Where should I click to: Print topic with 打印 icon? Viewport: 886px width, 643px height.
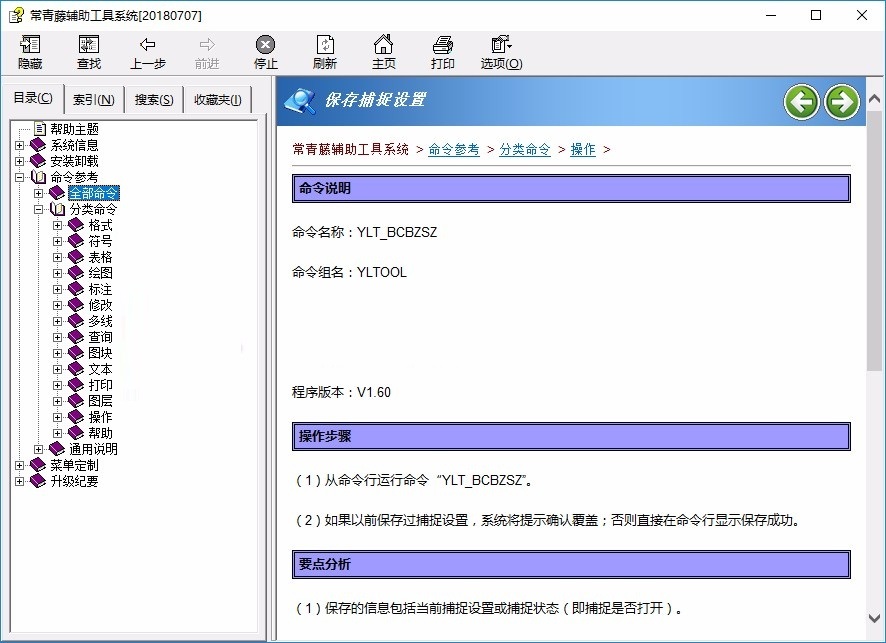(442, 51)
